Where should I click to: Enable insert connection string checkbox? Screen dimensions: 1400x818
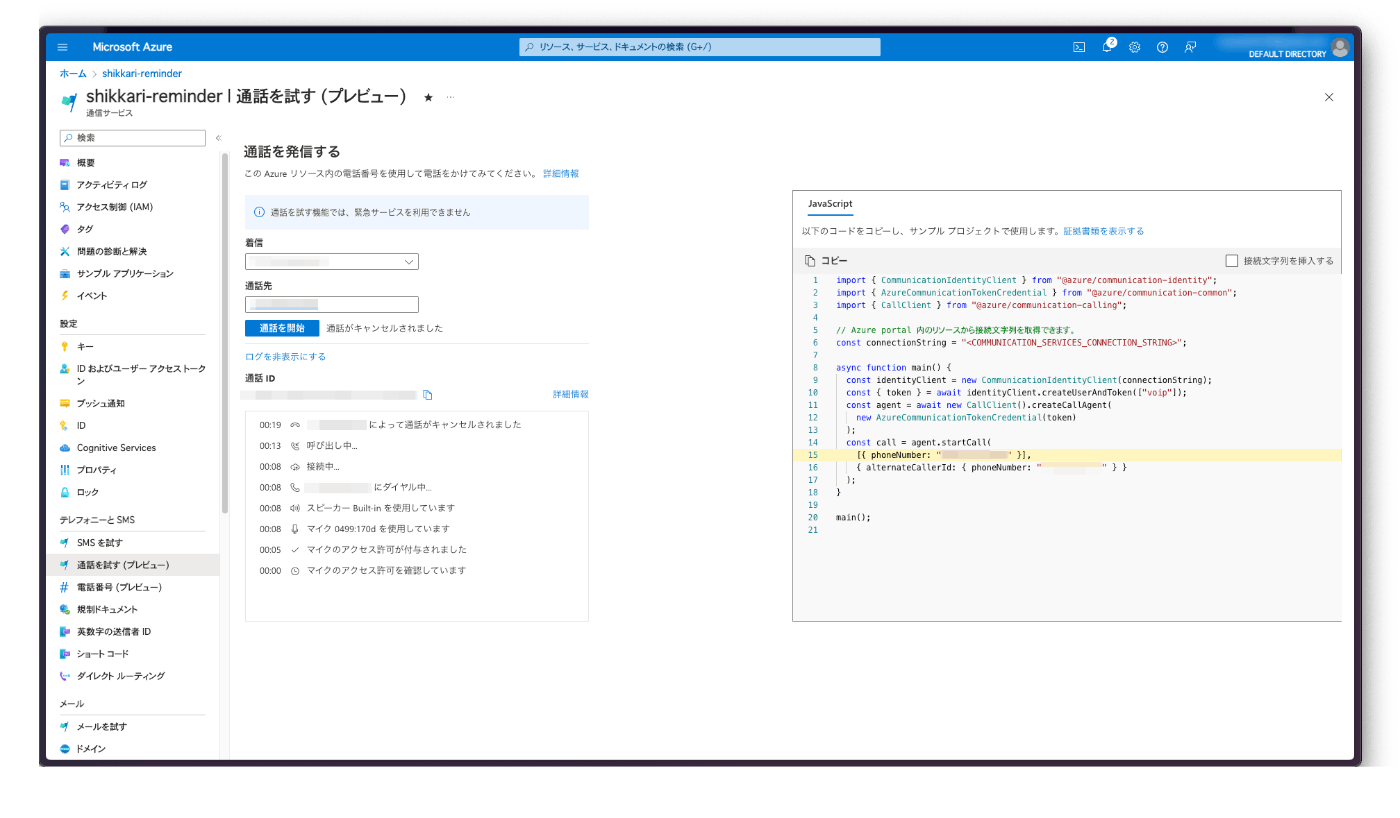[1232, 261]
